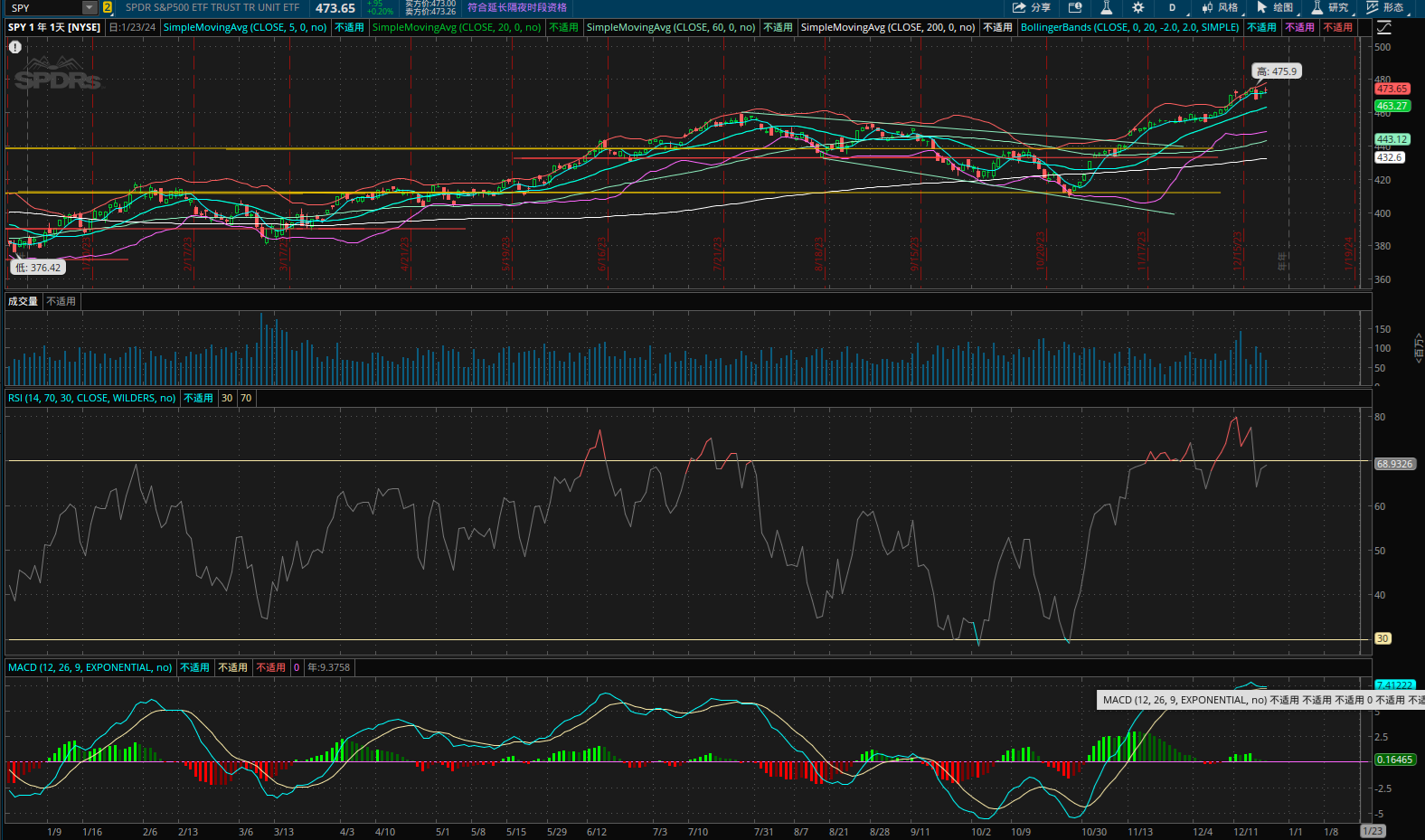Click the yellow link number 2 badge
The height and width of the screenshot is (840, 1425).
(108, 7)
